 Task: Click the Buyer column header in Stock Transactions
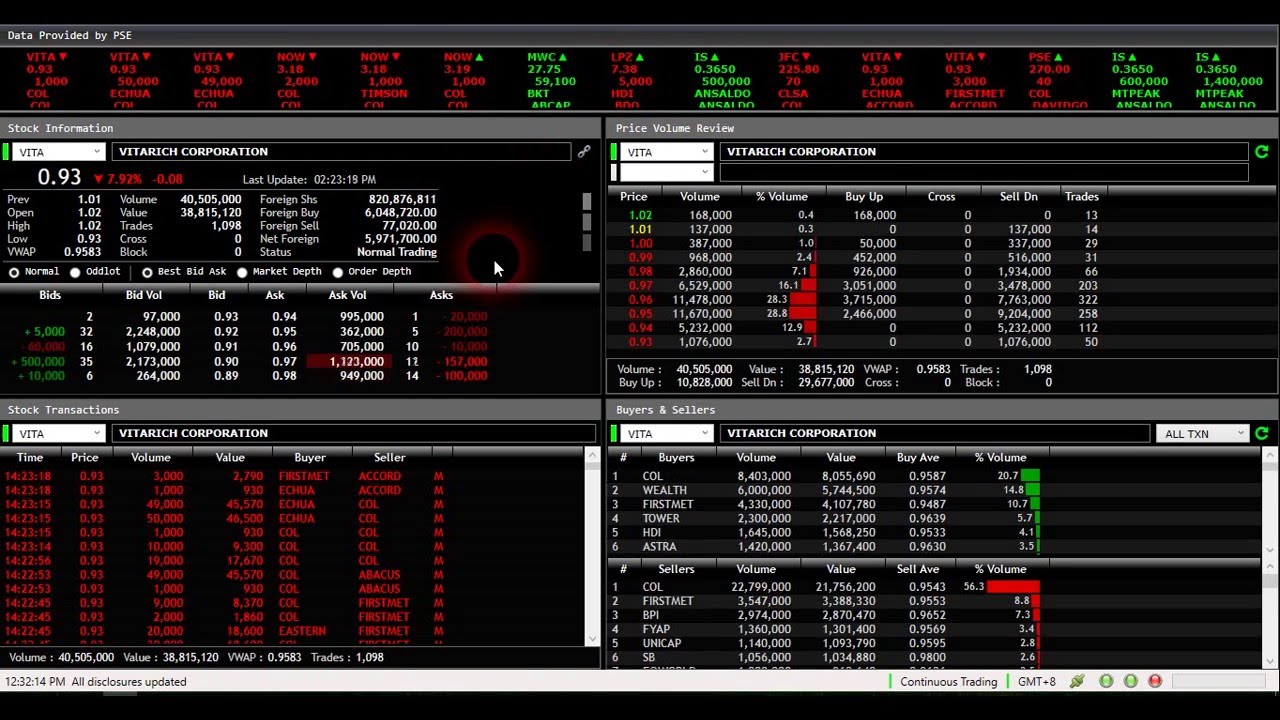pyautogui.click(x=310, y=458)
